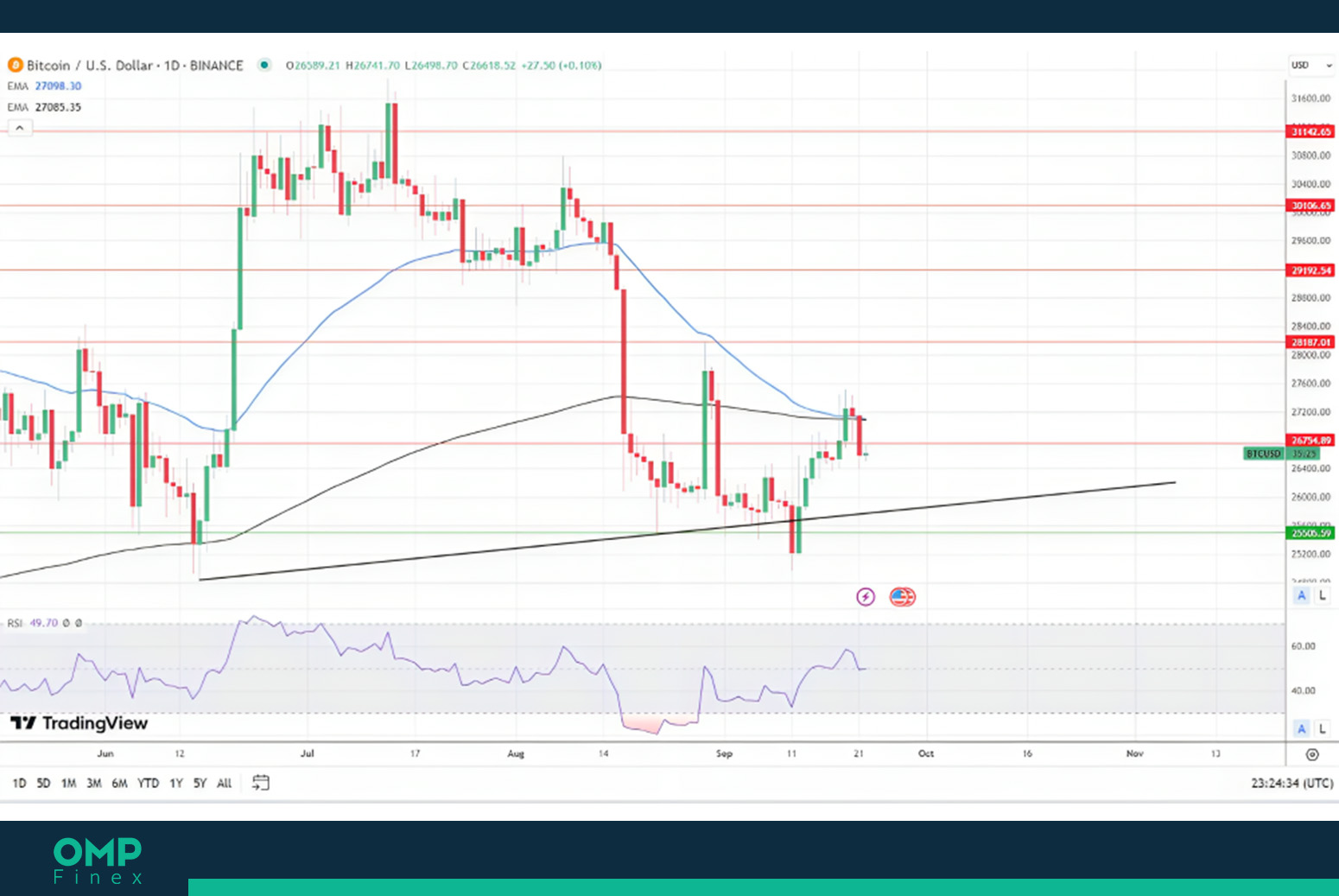
Task: Click the Bitcoin symbol logo icon
Action: (x=15, y=65)
